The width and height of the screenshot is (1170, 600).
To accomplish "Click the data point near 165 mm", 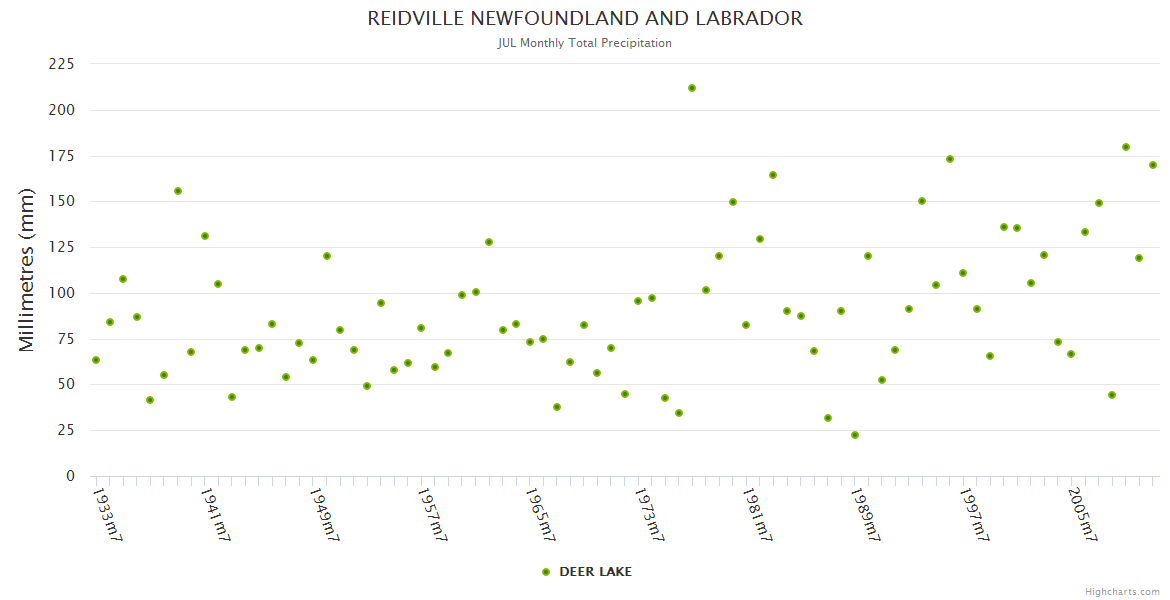I will tap(773, 175).
